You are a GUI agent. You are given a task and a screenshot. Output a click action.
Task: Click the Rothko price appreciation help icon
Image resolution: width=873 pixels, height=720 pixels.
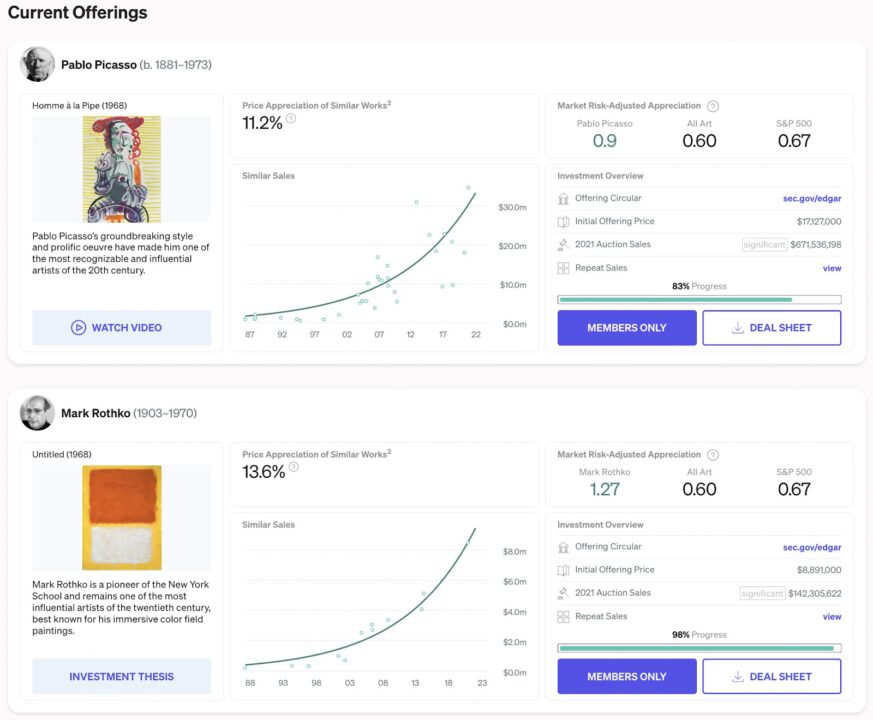[293, 467]
